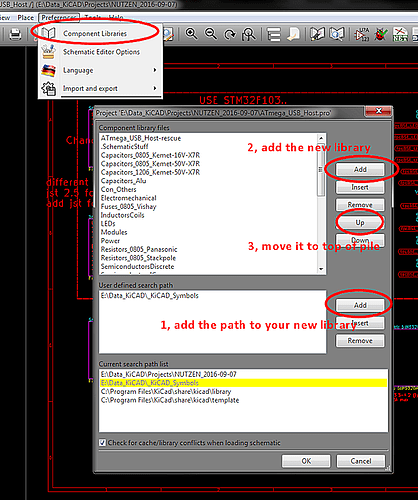Click the library list scroll down arrow
418x500 pixels.
coord(321,269)
